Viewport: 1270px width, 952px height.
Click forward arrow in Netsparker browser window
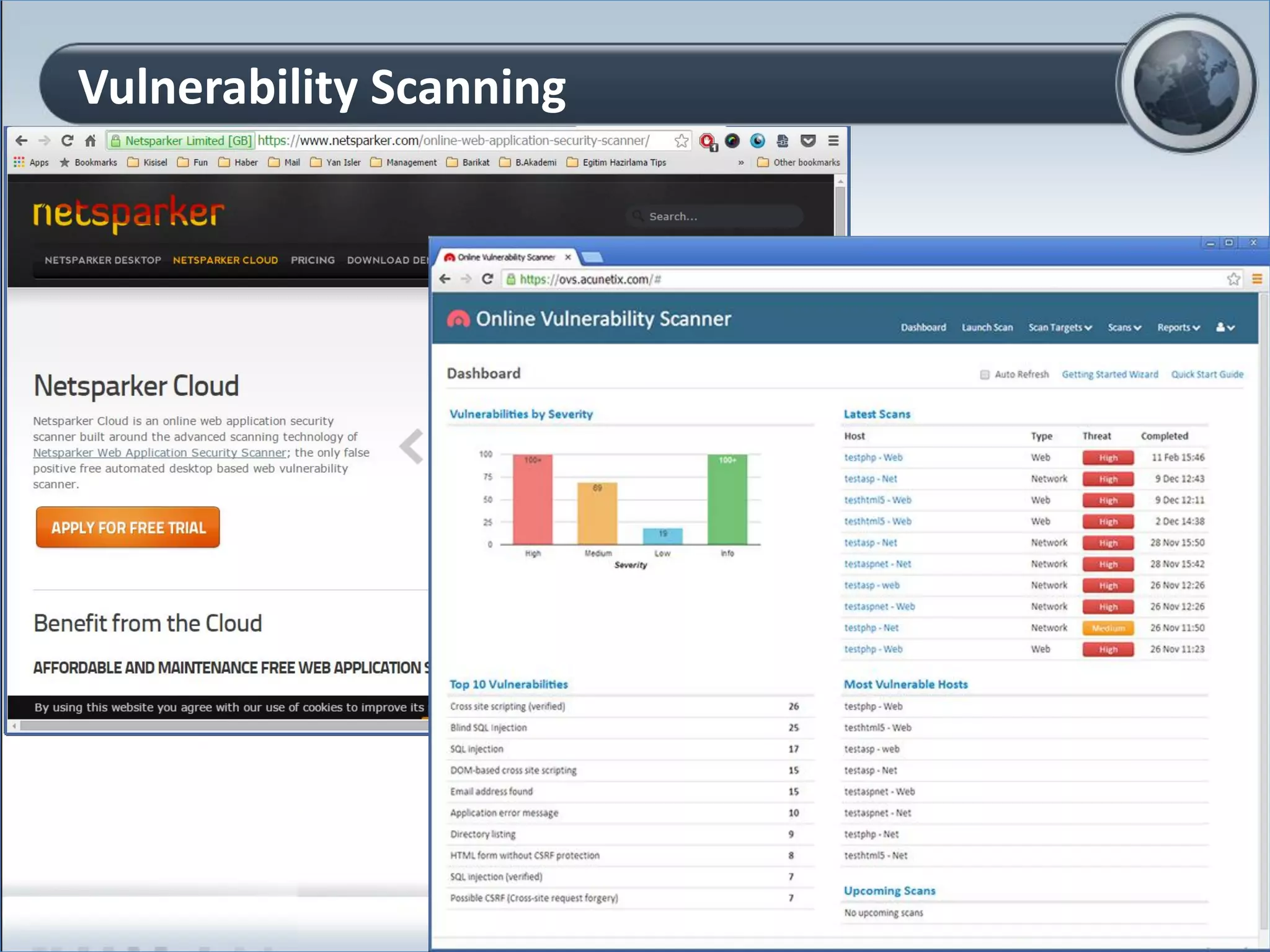[x=44, y=141]
